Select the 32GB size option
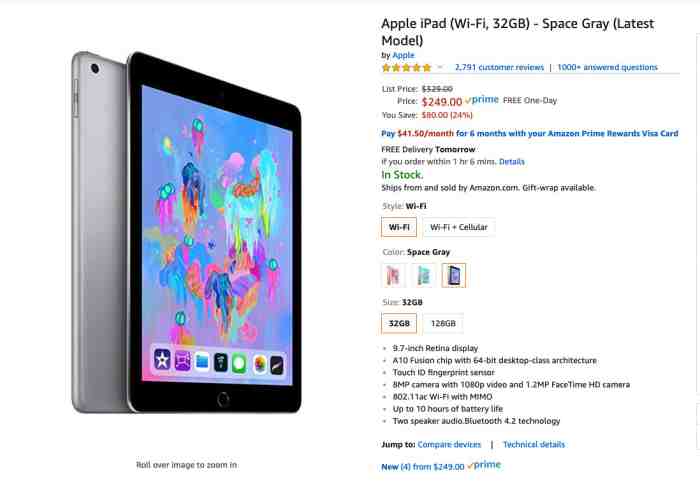 click(399, 323)
